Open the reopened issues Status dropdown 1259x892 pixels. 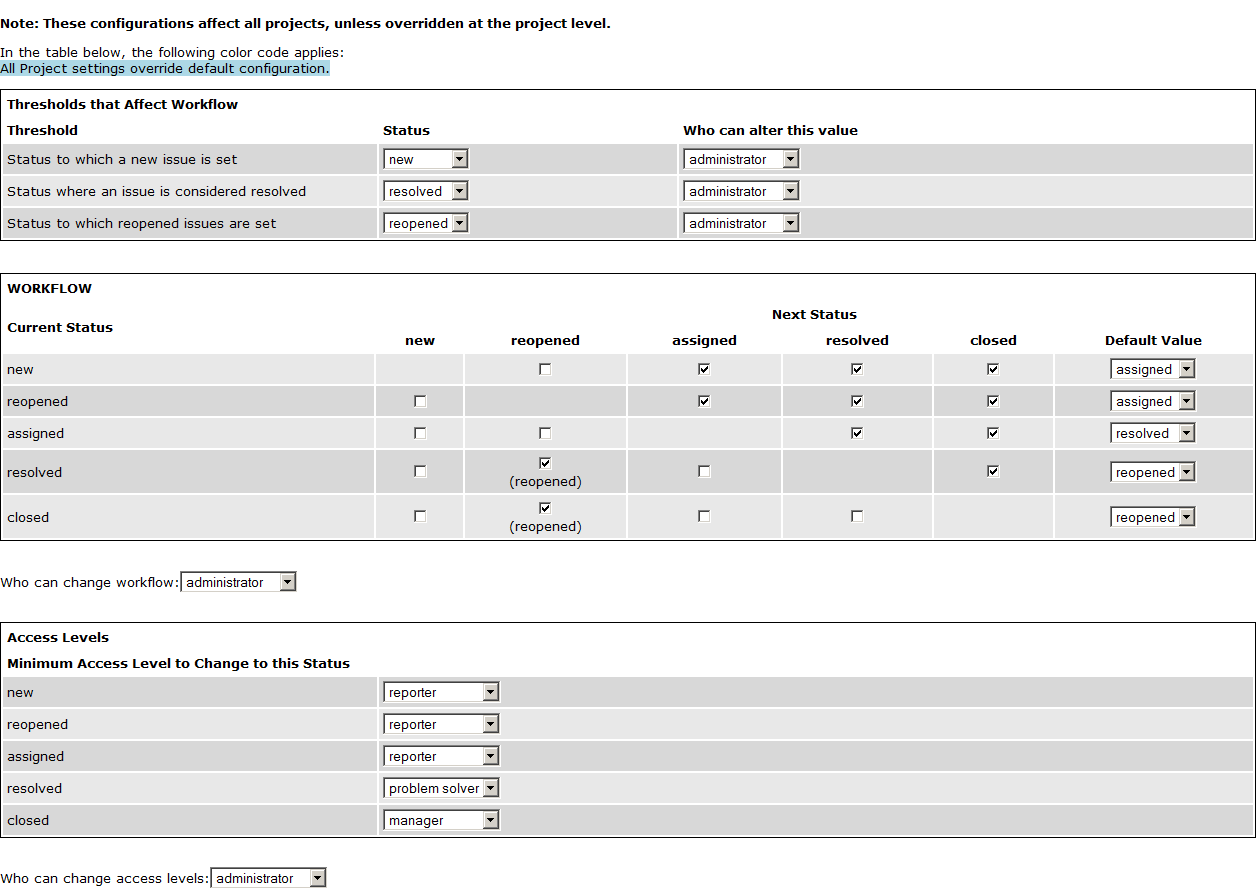tap(425, 223)
